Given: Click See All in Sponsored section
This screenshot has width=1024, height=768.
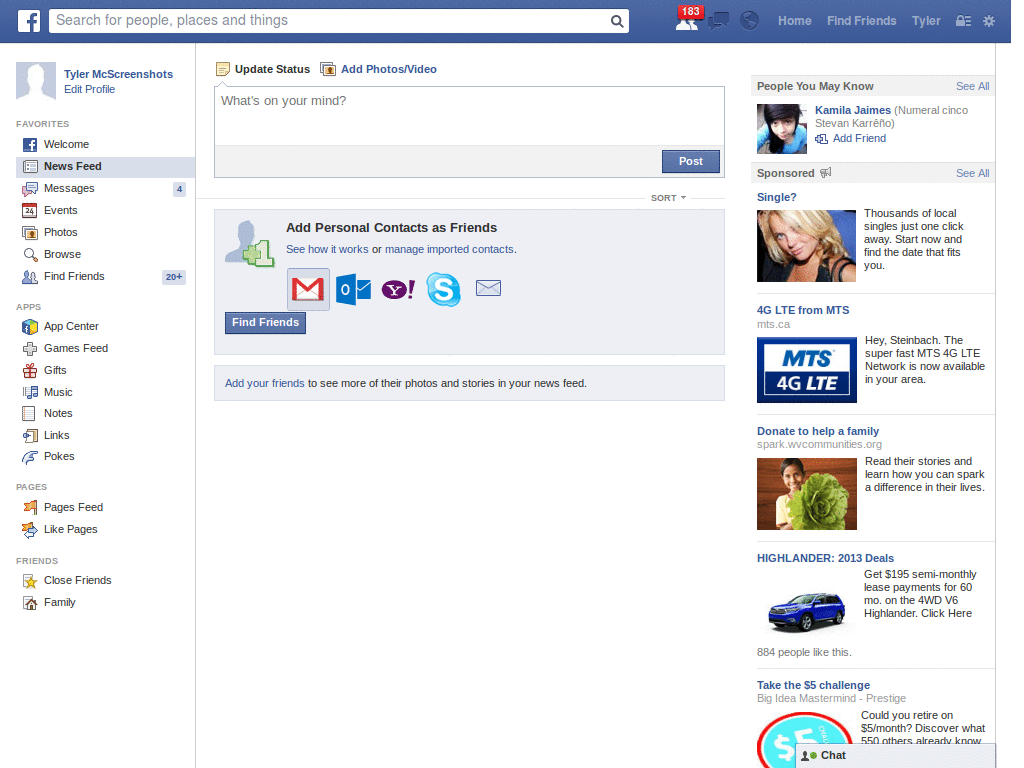Looking at the screenshot, I should tap(972, 173).
